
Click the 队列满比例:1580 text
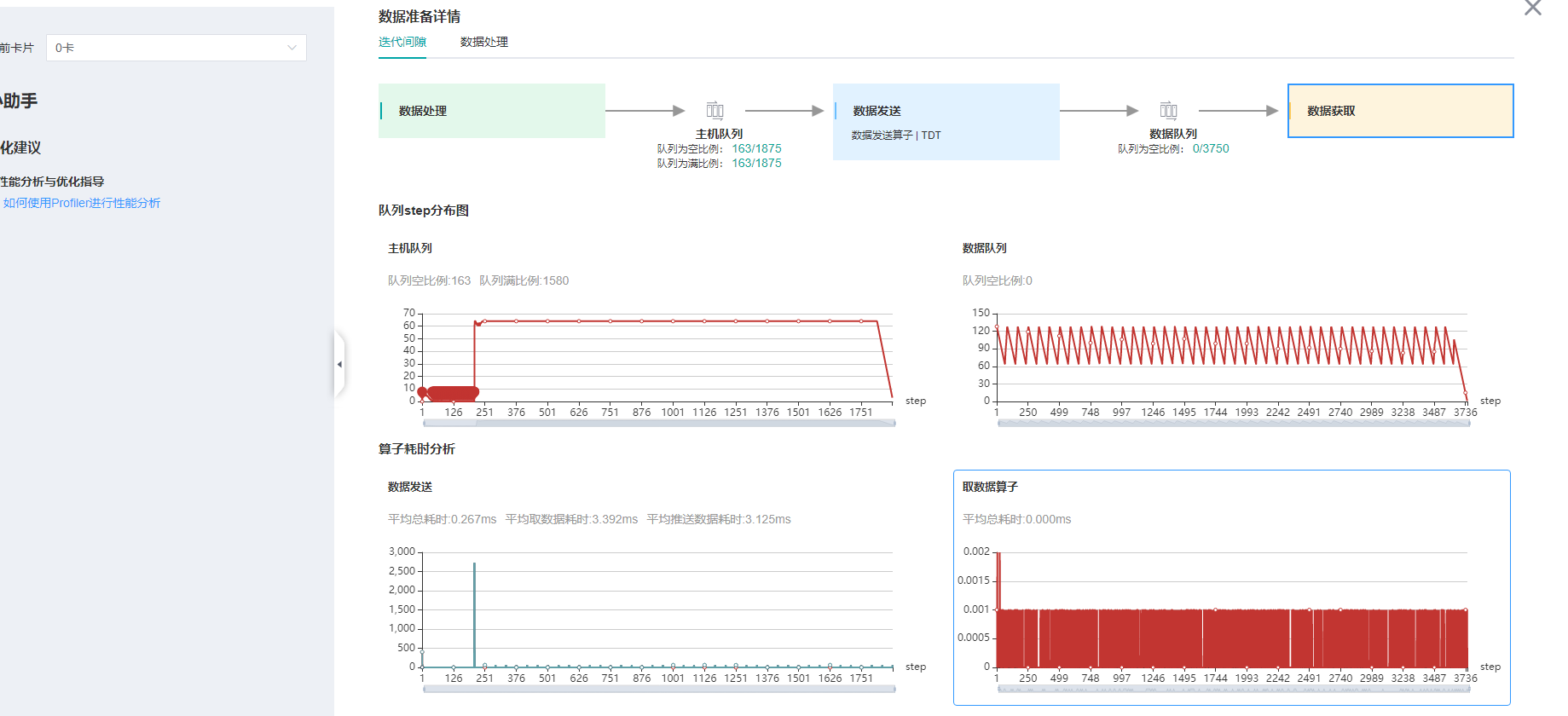click(x=524, y=280)
